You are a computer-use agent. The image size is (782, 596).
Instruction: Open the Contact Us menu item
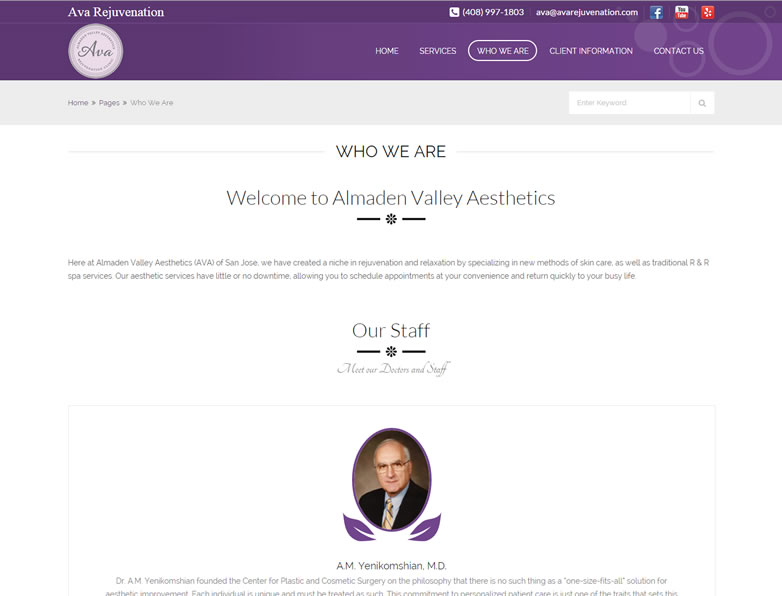[x=678, y=51]
